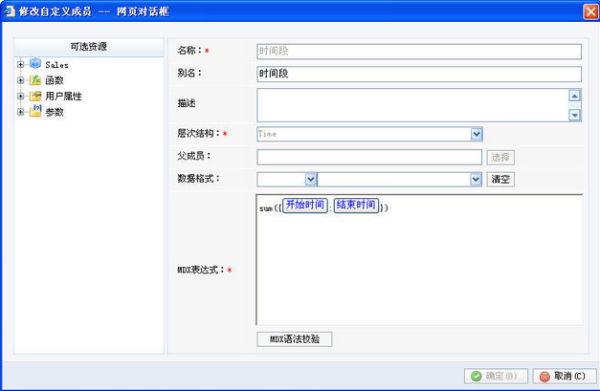The width and height of the screenshot is (600, 391).
Task: Click the Sales cube icon
Action: [x=35, y=64]
